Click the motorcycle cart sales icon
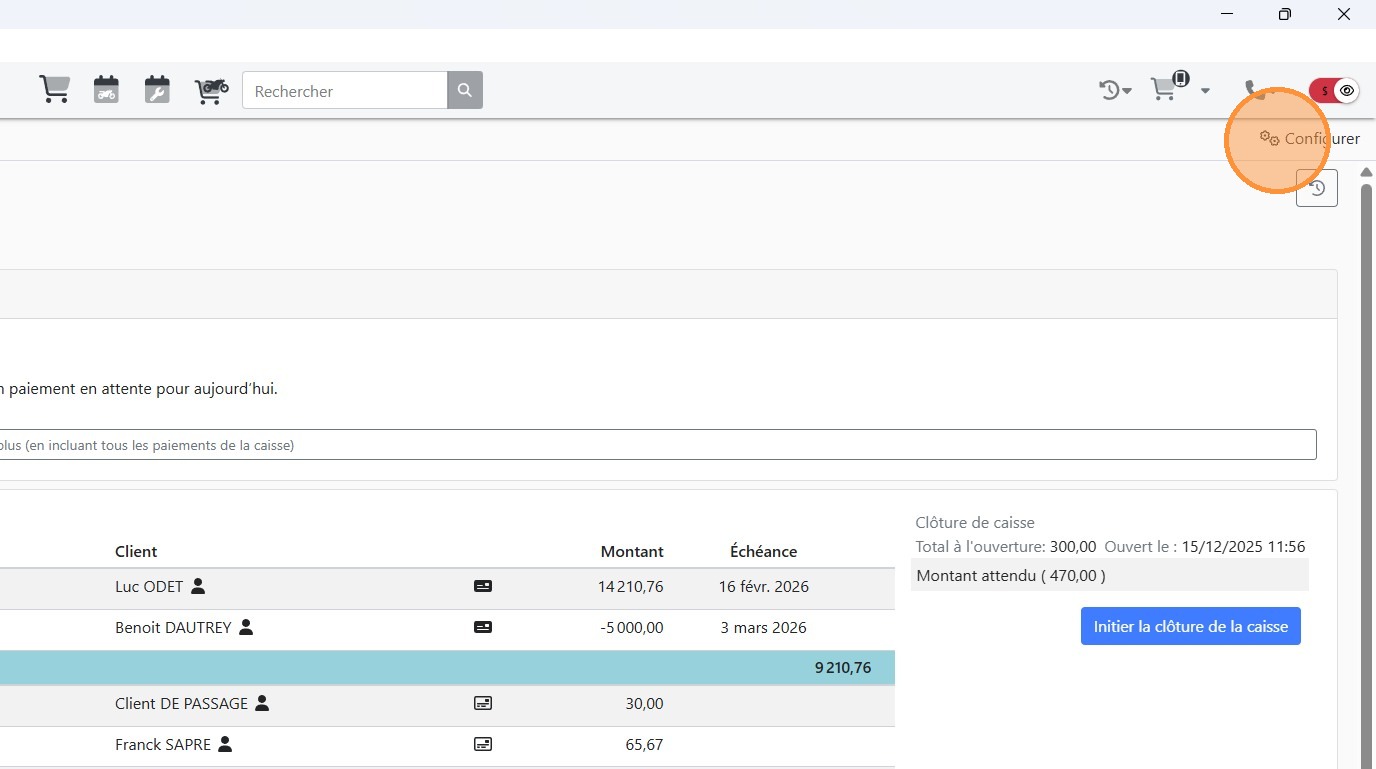 coord(211,90)
